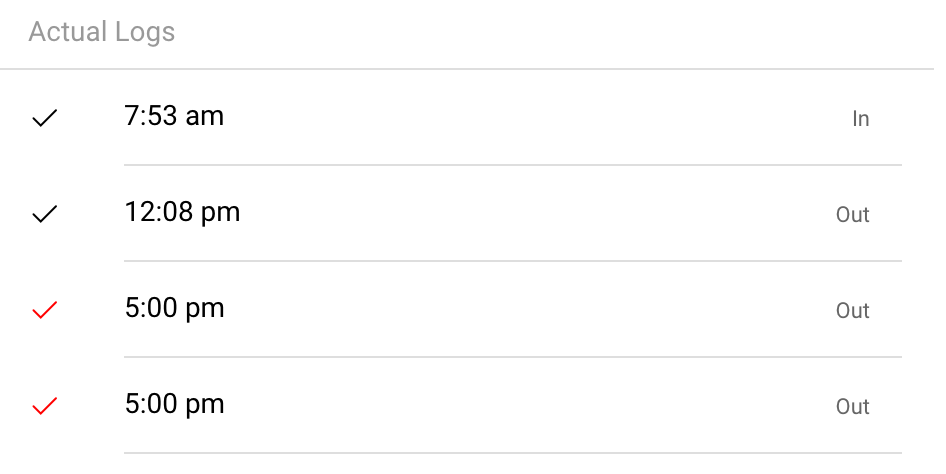Click the divider between the two 5:00 pm logs

512,357
